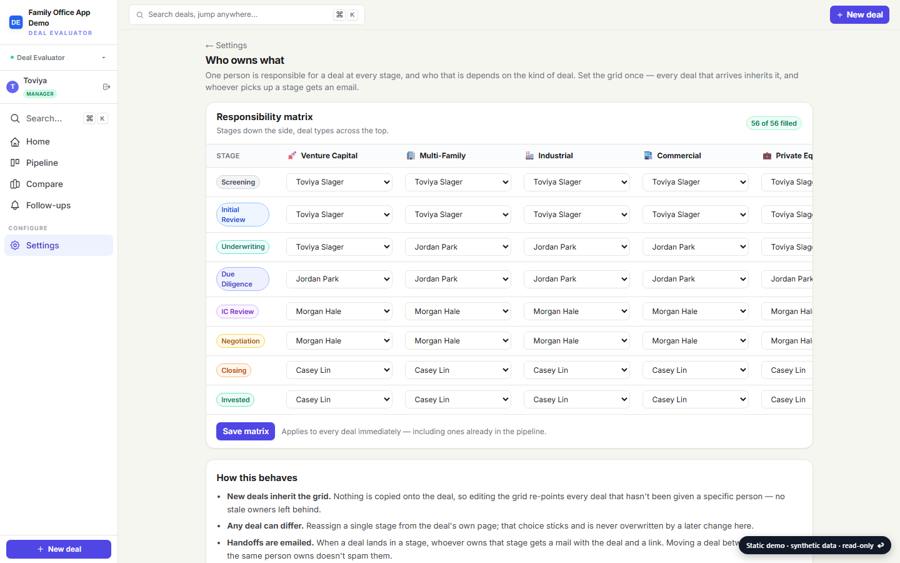Click the arrow icon in static demo badge

point(880,545)
